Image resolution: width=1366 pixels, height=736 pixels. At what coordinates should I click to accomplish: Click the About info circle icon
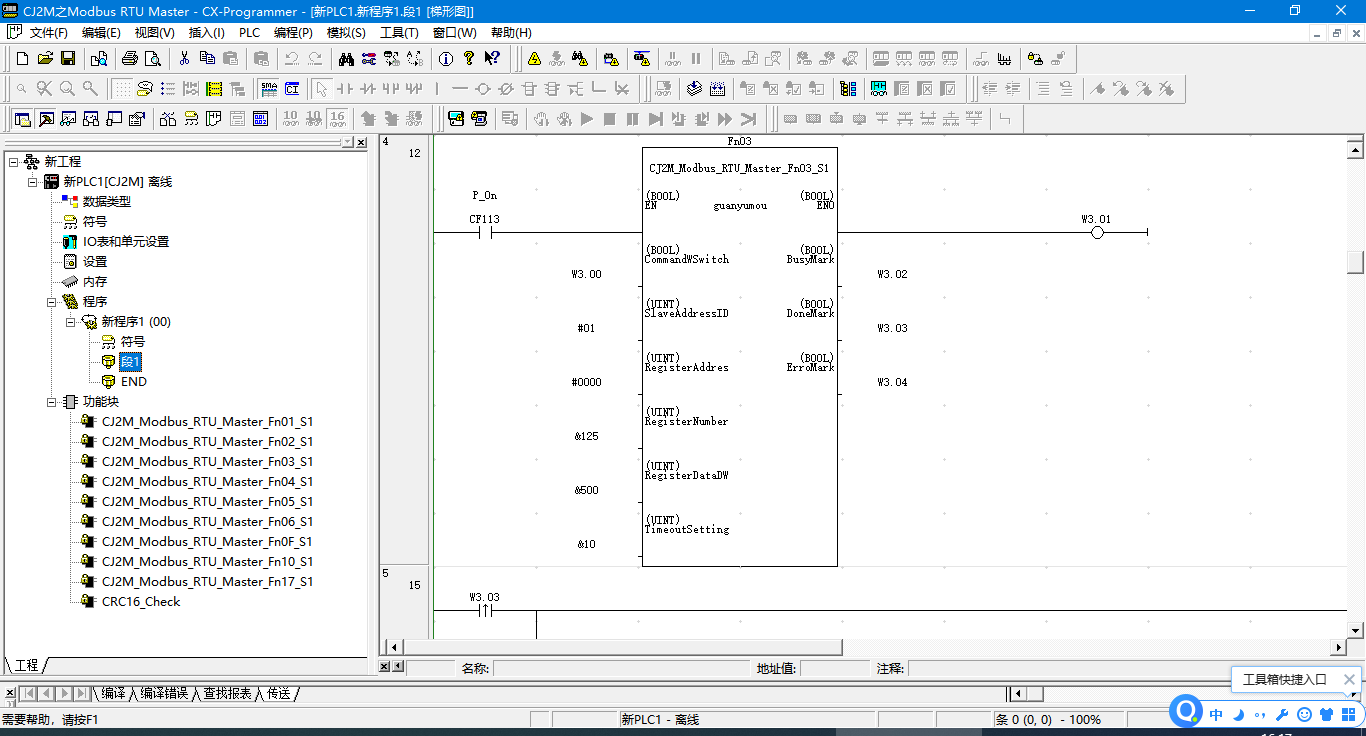coord(445,59)
